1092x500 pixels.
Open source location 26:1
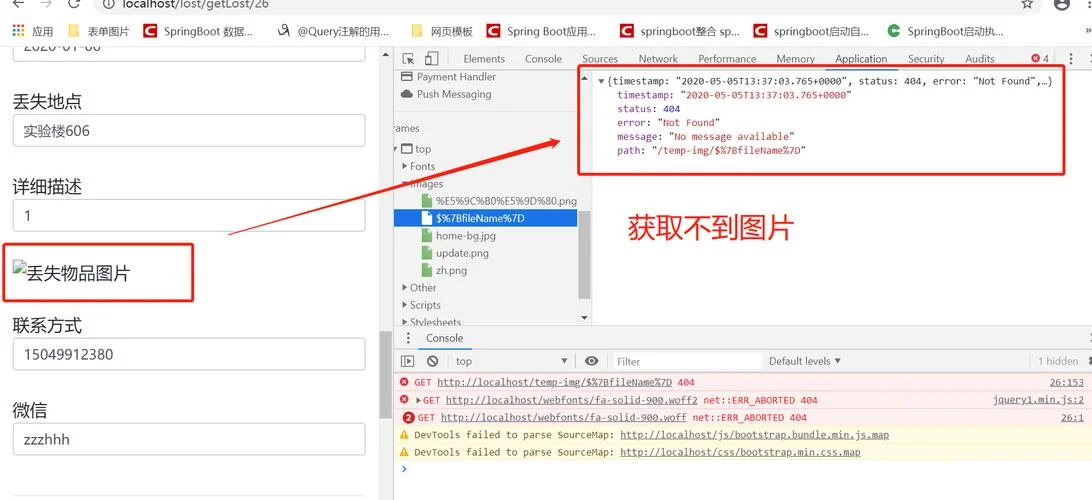(1072, 418)
